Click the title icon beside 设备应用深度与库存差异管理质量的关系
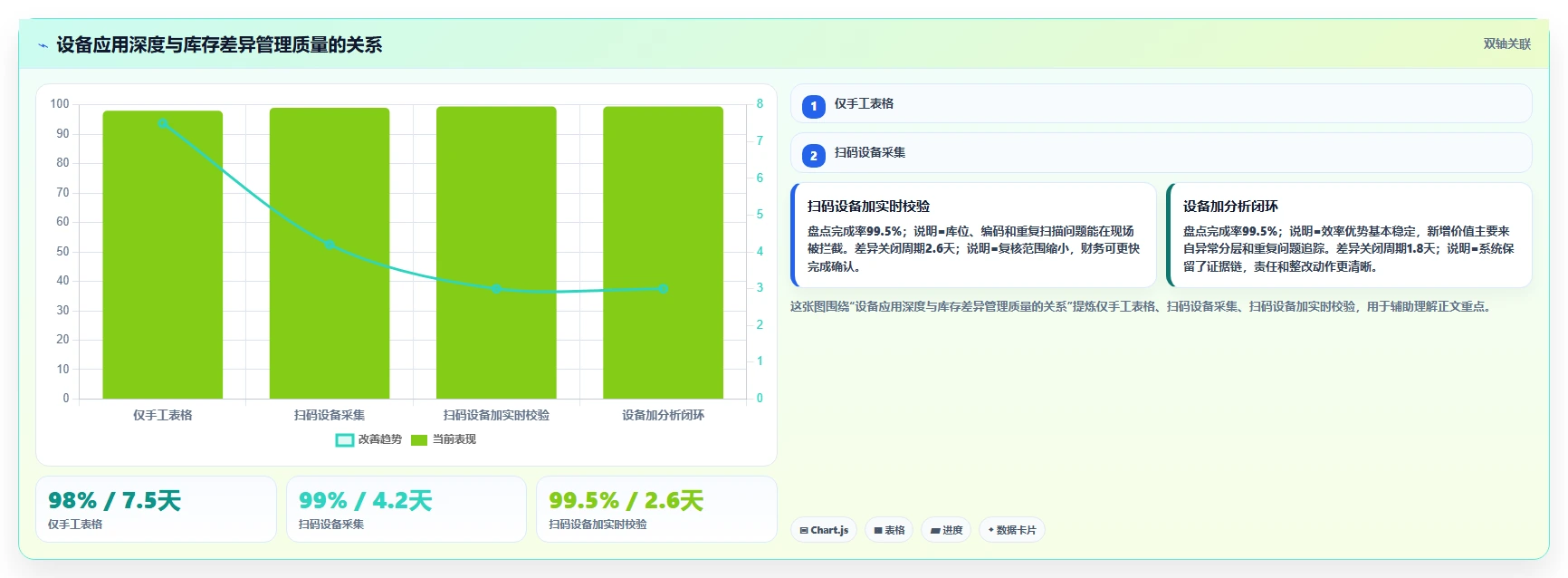Viewport: 1568px width, 578px height. [x=43, y=45]
